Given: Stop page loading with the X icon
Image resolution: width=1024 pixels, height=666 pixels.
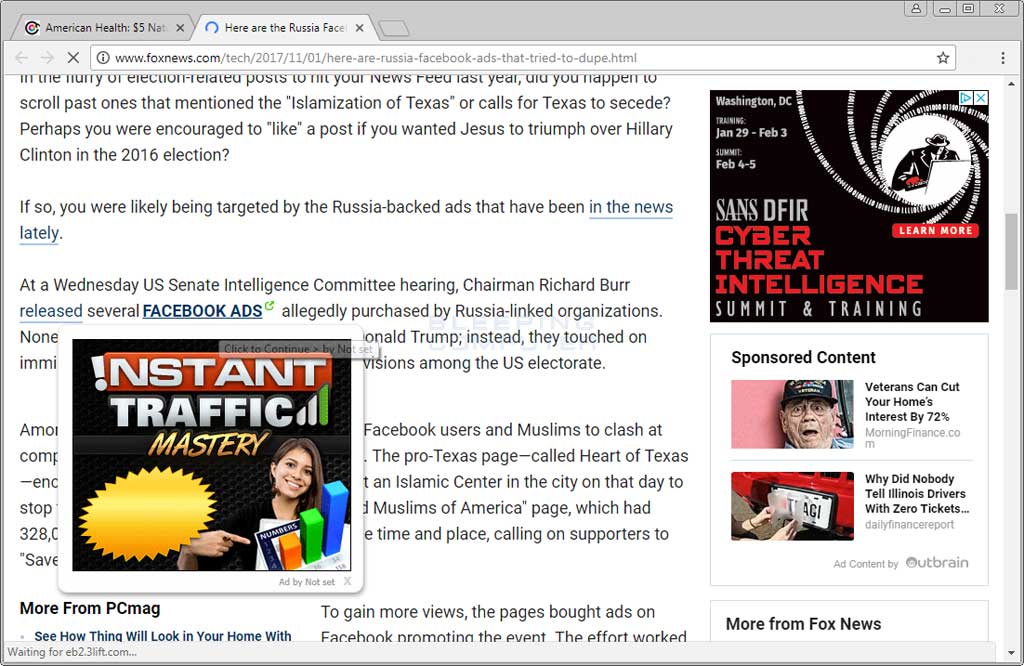Looking at the screenshot, I should (x=73, y=58).
